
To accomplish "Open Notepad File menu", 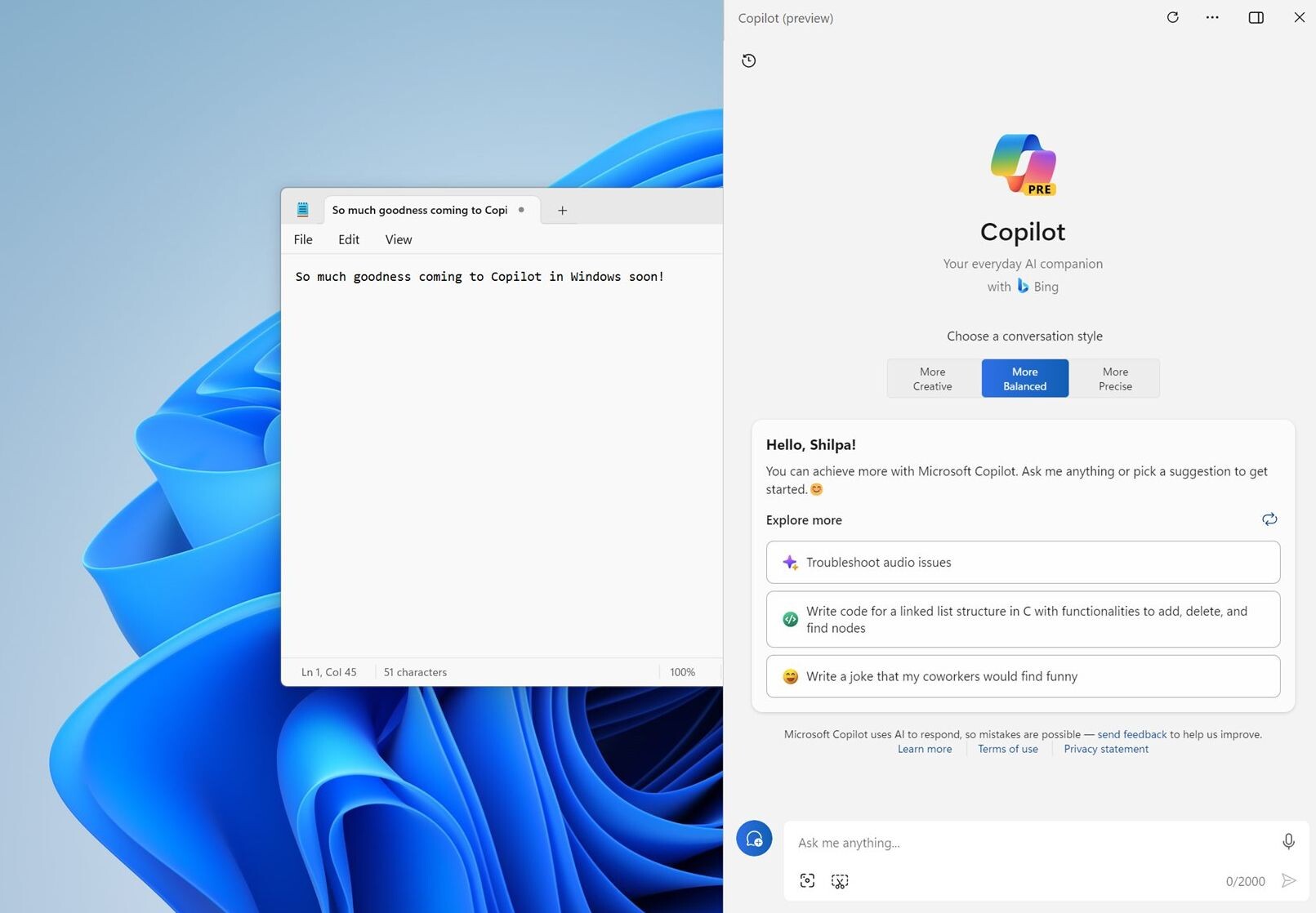I will pos(303,239).
